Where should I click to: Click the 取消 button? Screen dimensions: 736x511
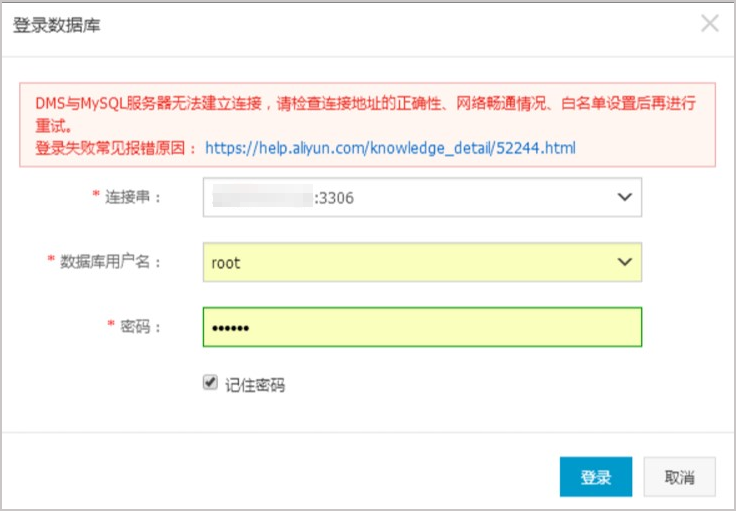(679, 477)
